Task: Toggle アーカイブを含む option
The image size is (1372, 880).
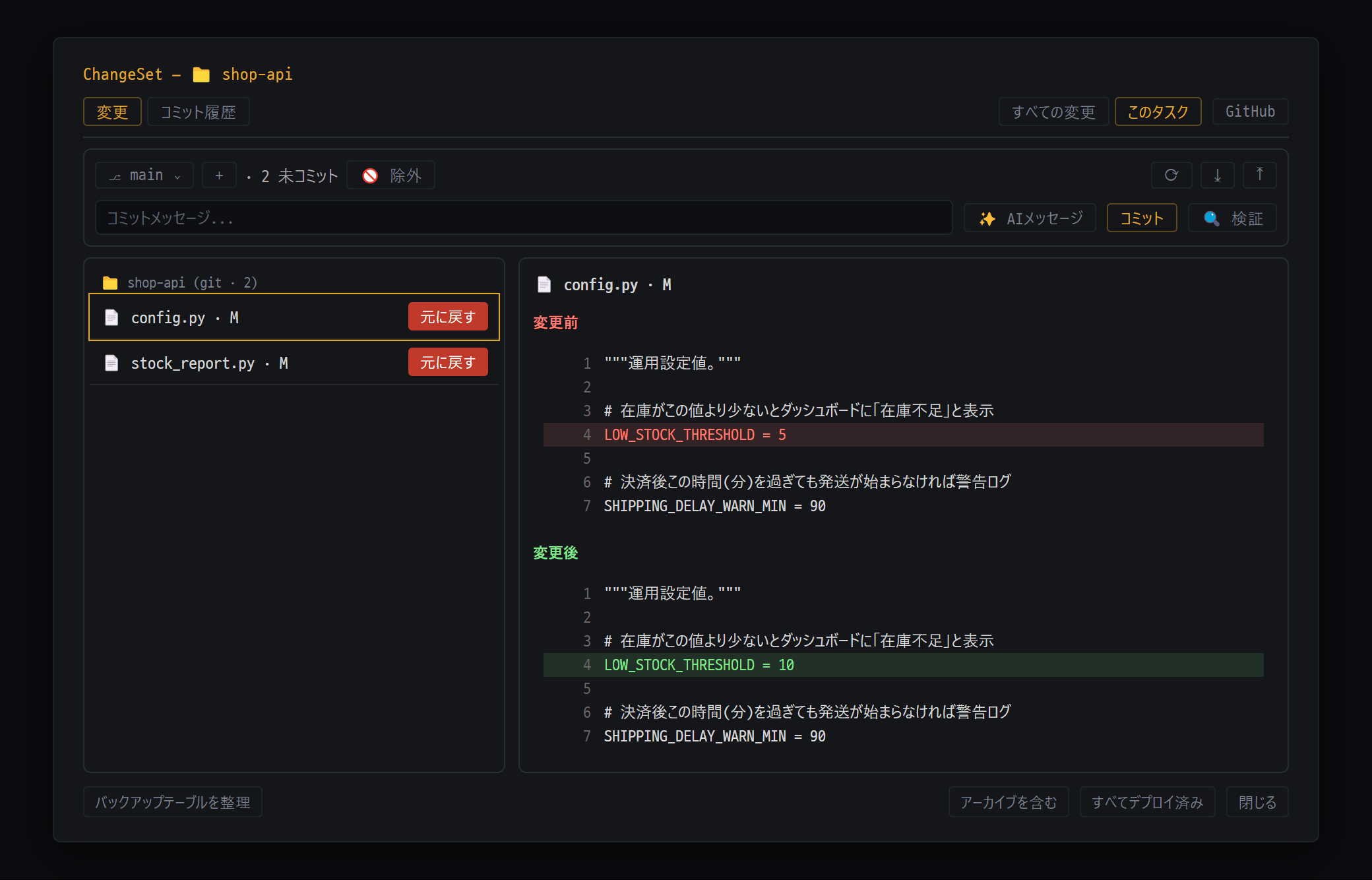Action: coord(1009,802)
